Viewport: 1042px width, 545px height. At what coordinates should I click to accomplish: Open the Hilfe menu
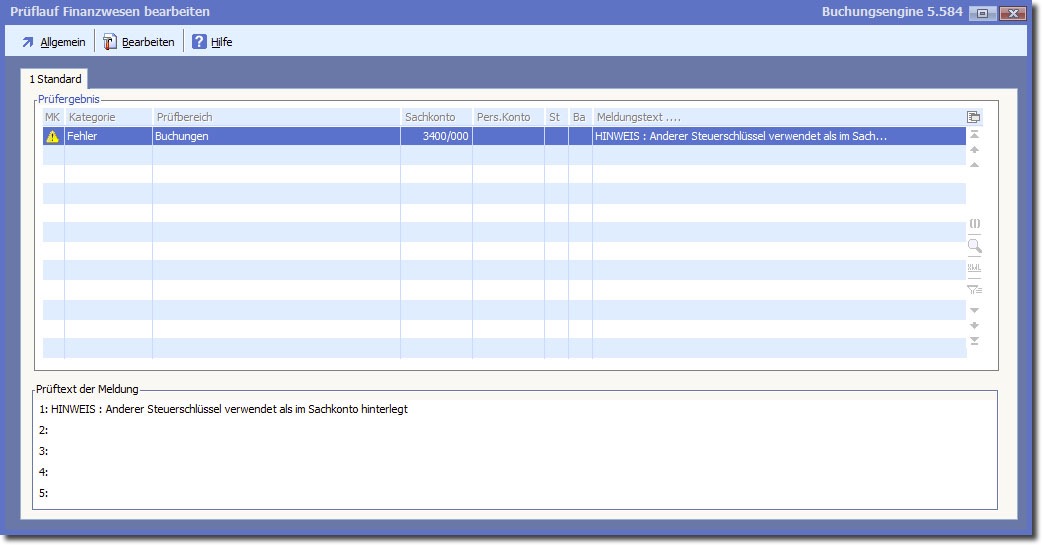tap(211, 42)
